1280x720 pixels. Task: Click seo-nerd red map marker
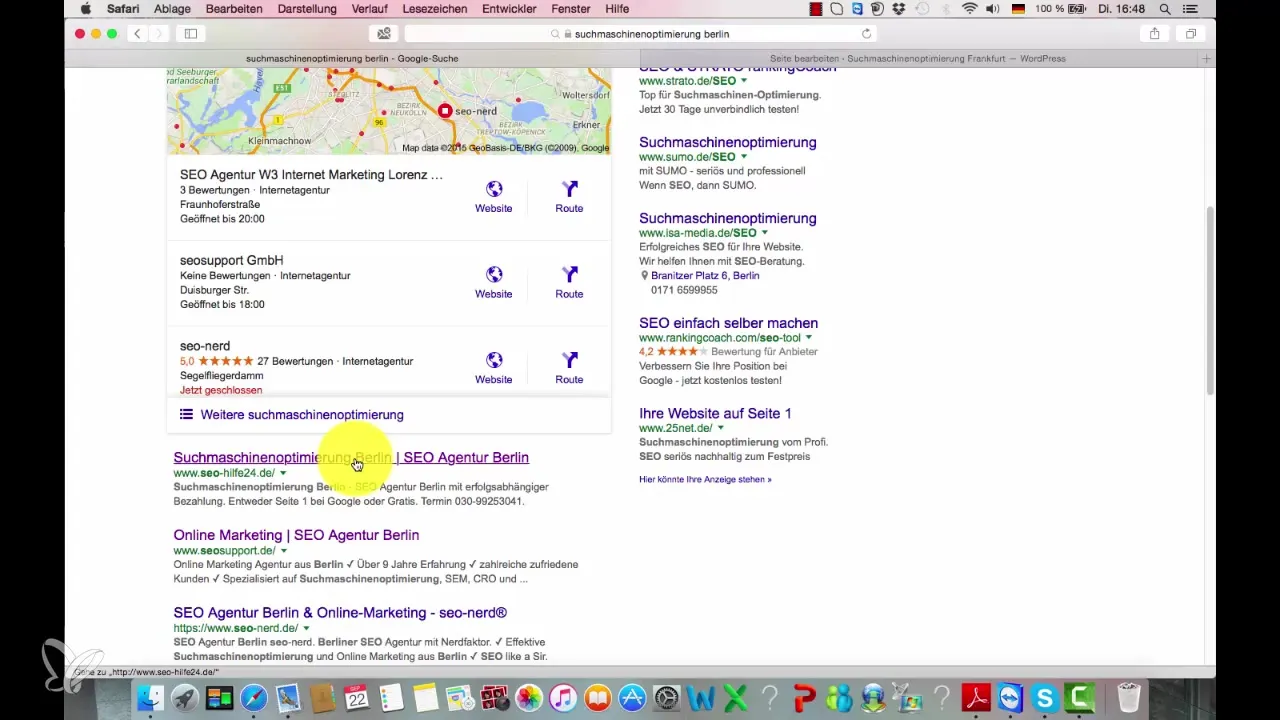point(445,111)
